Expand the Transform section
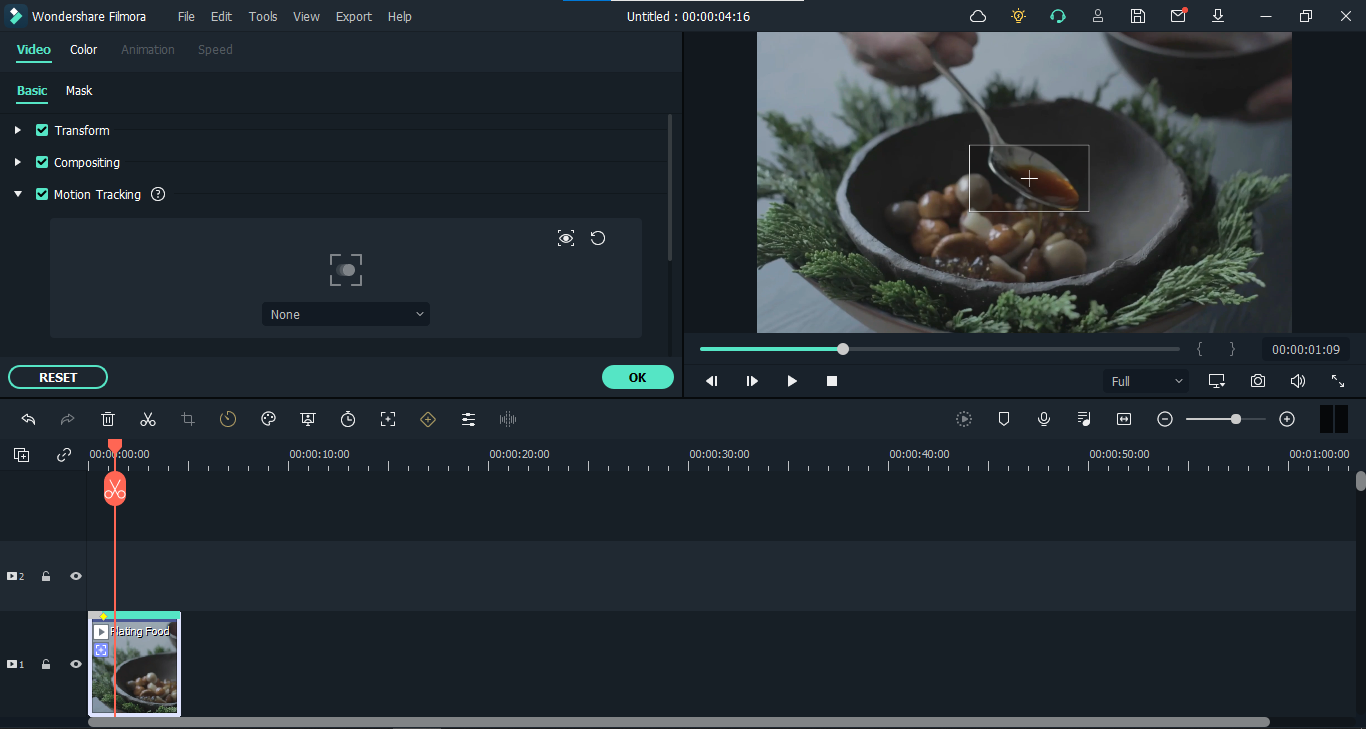Image resolution: width=1366 pixels, height=729 pixels. 17,130
